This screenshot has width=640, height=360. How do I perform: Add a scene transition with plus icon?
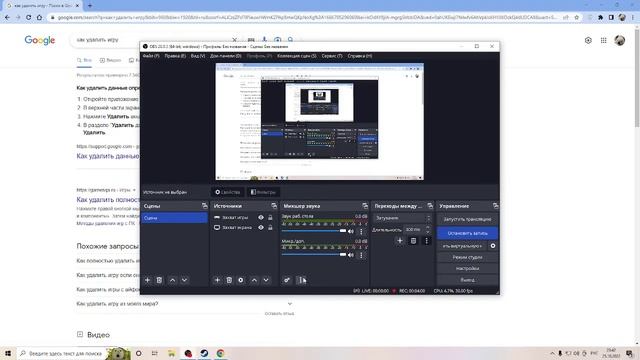(x=400, y=241)
